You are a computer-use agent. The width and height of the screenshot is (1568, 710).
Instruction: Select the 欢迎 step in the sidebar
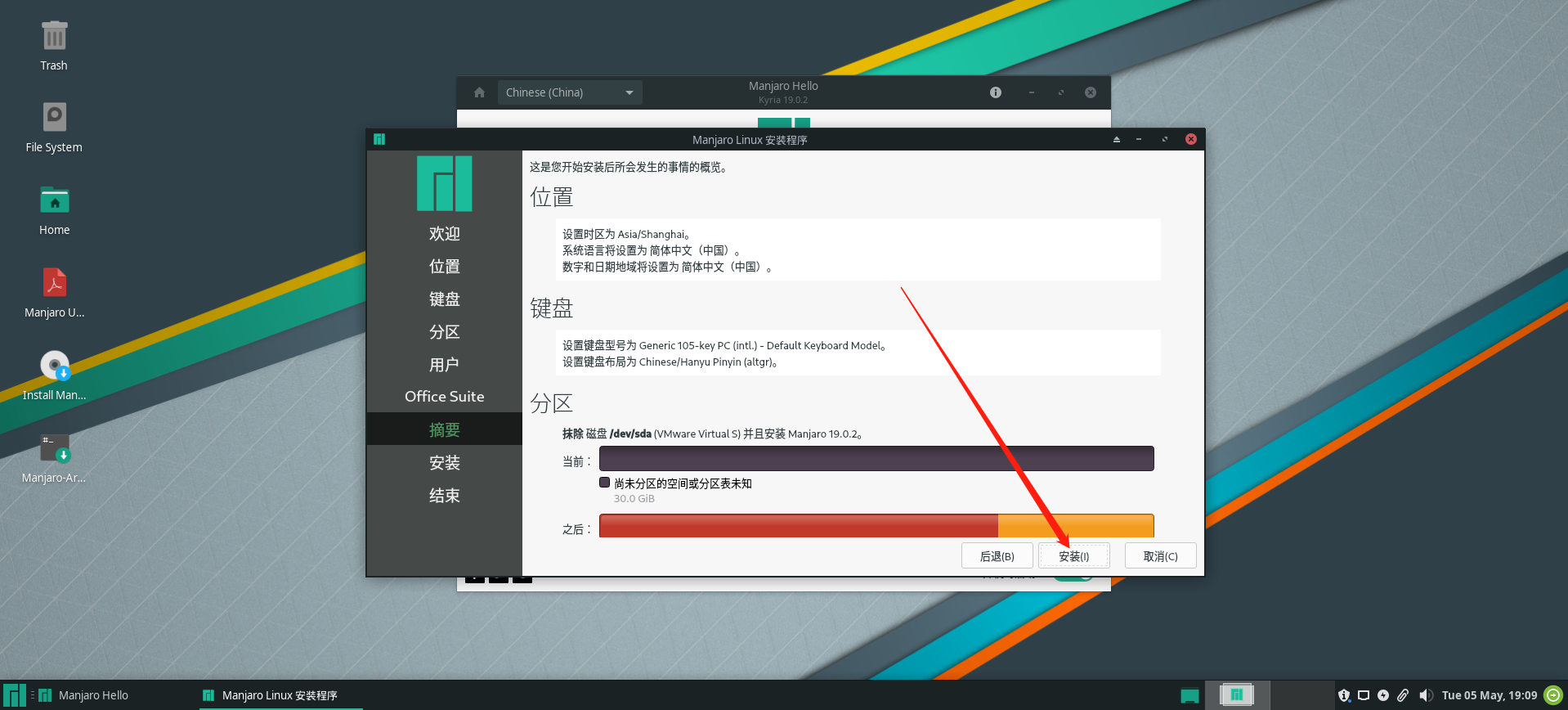coord(445,234)
